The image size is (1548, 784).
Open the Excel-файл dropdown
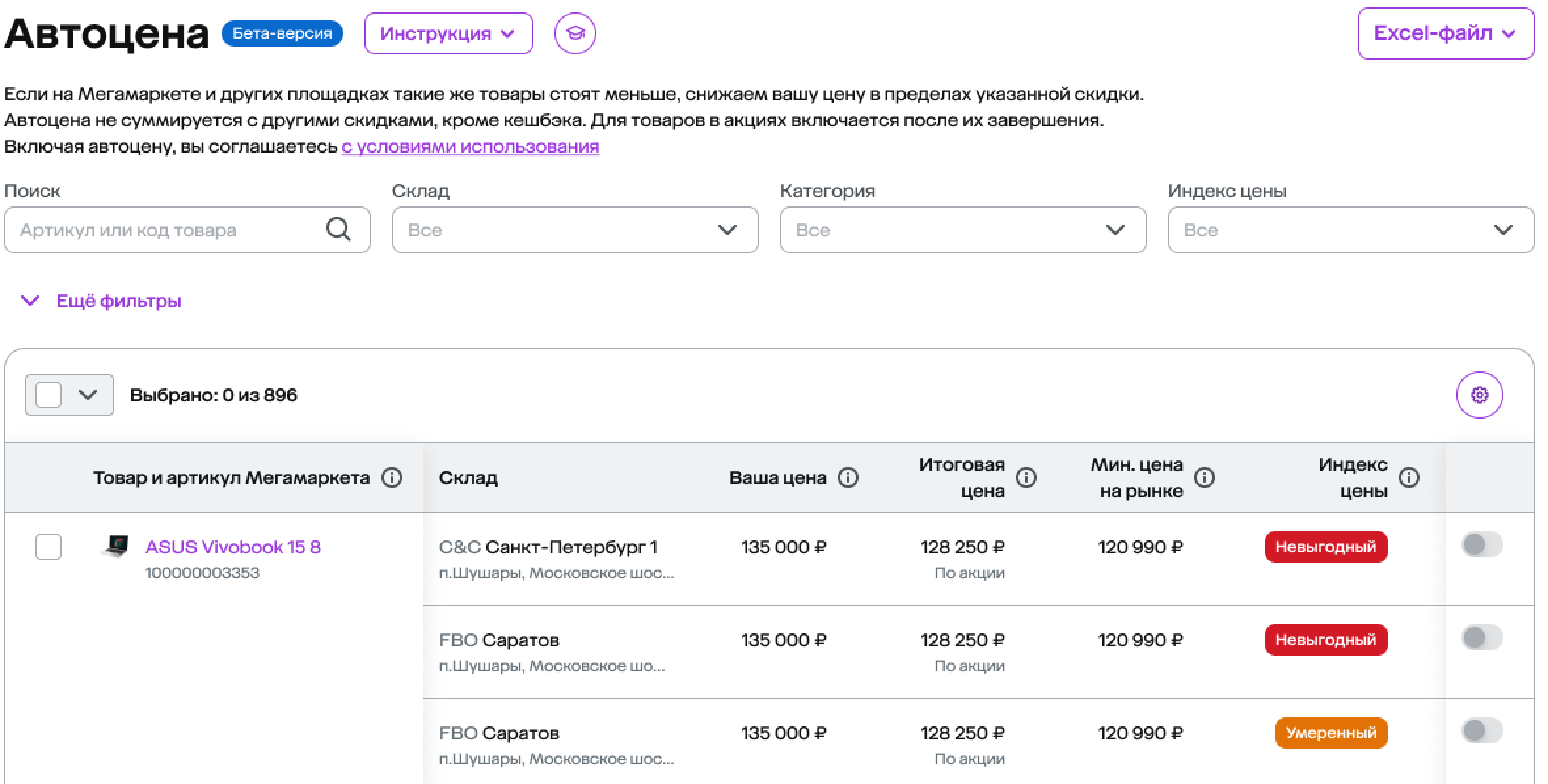point(1446,33)
